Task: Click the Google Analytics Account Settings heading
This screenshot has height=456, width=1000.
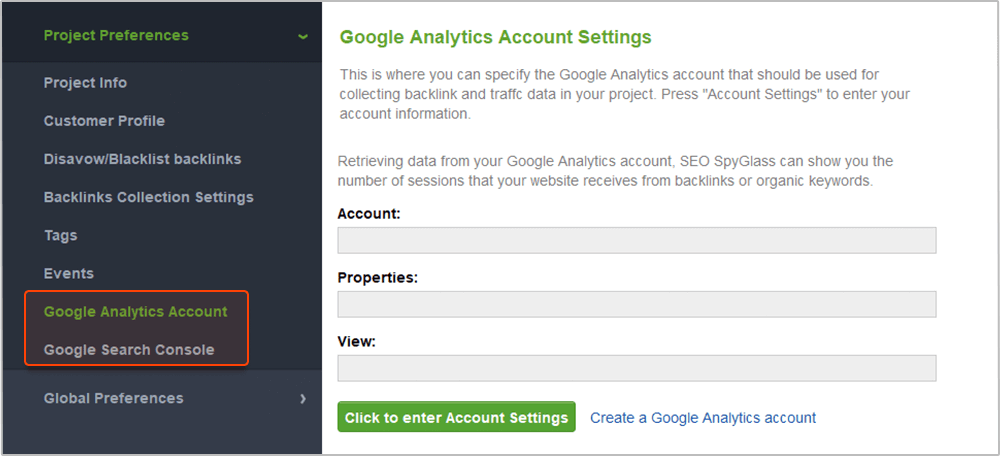Action: point(496,37)
